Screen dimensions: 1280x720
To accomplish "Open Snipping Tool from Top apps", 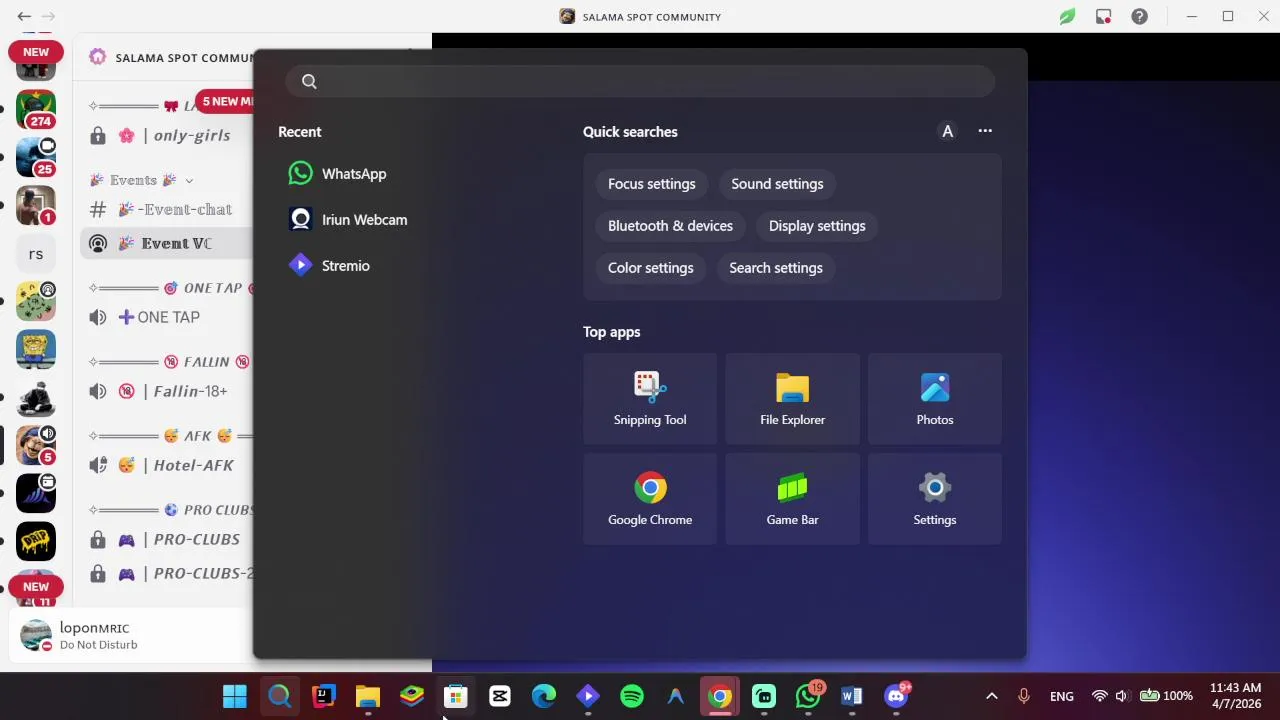I will pyautogui.click(x=650, y=399).
